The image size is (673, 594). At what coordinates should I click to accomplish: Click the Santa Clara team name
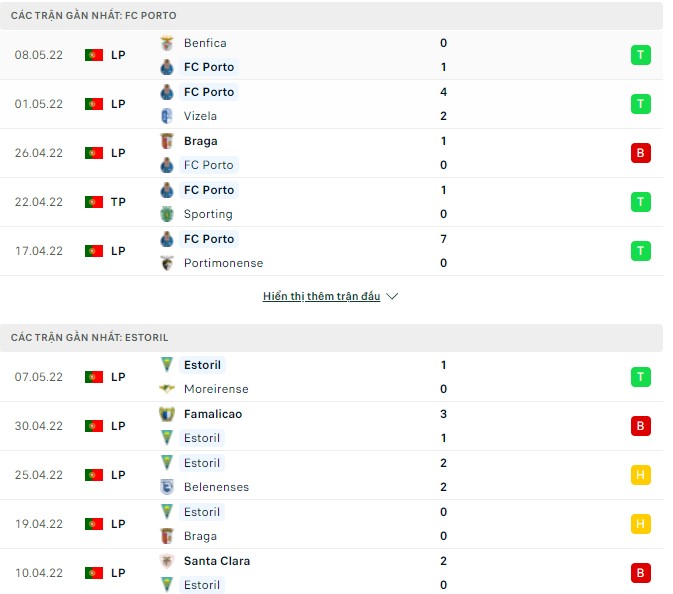(217, 561)
